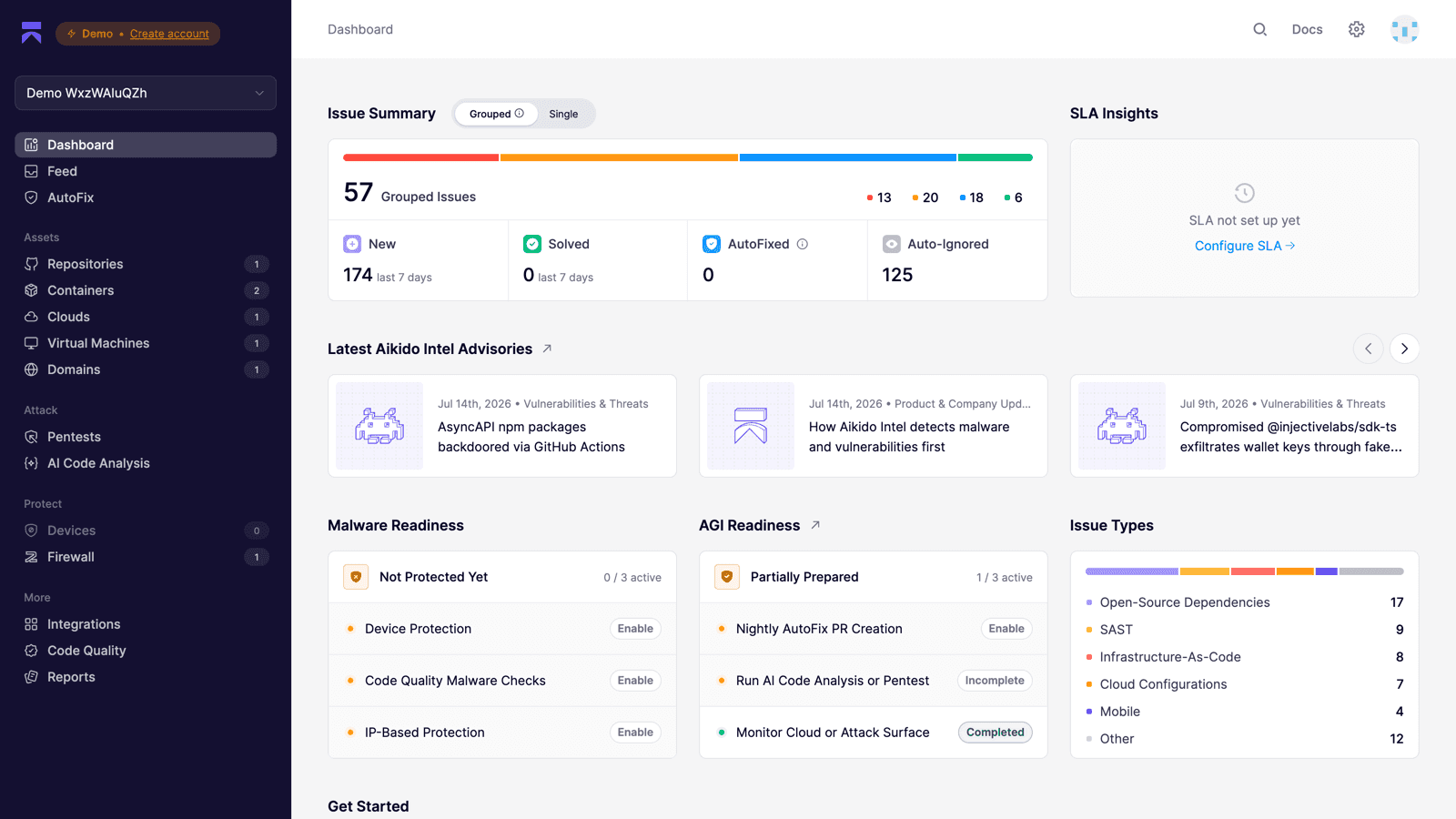Viewport: 1456px width, 819px height.
Task: Show next advisories with right chevron
Action: click(1404, 349)
